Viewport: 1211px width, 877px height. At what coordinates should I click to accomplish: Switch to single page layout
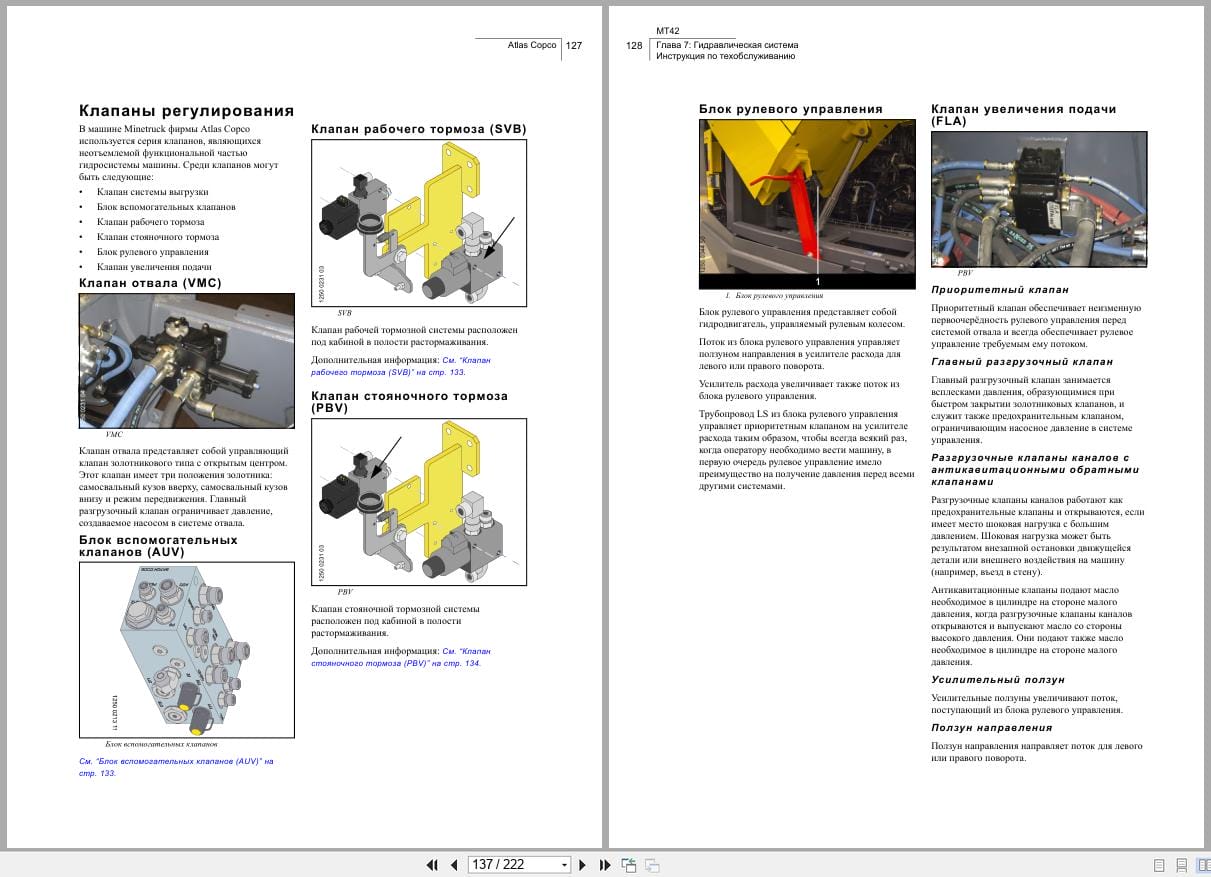1159,865
